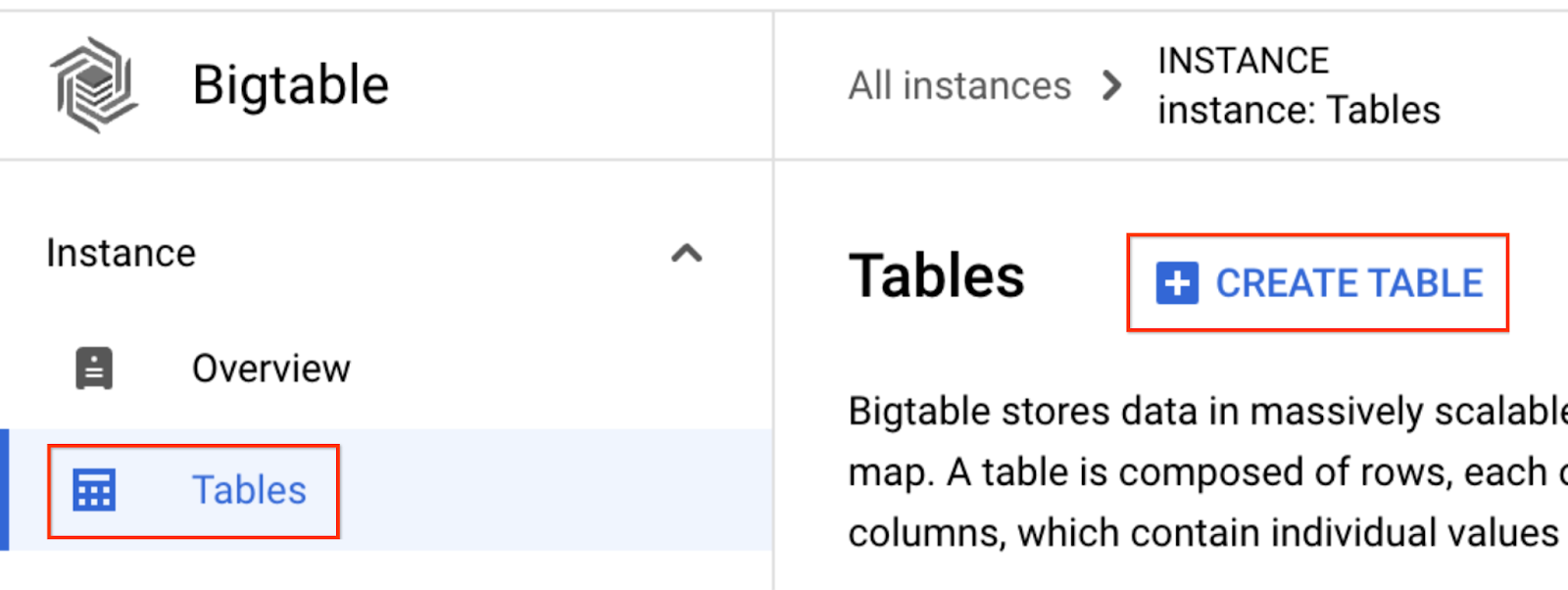Click the blue active-page indicator bar beside Tables
The image size is (1568, 590).
tap(5, 490)
